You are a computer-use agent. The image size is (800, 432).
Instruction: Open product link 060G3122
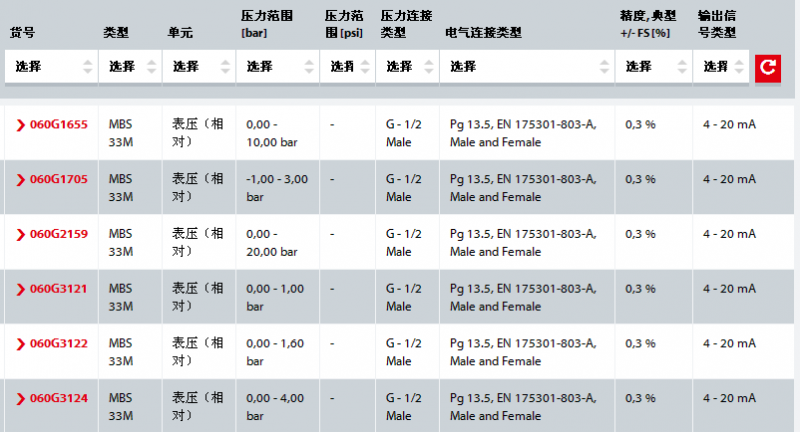58,344
